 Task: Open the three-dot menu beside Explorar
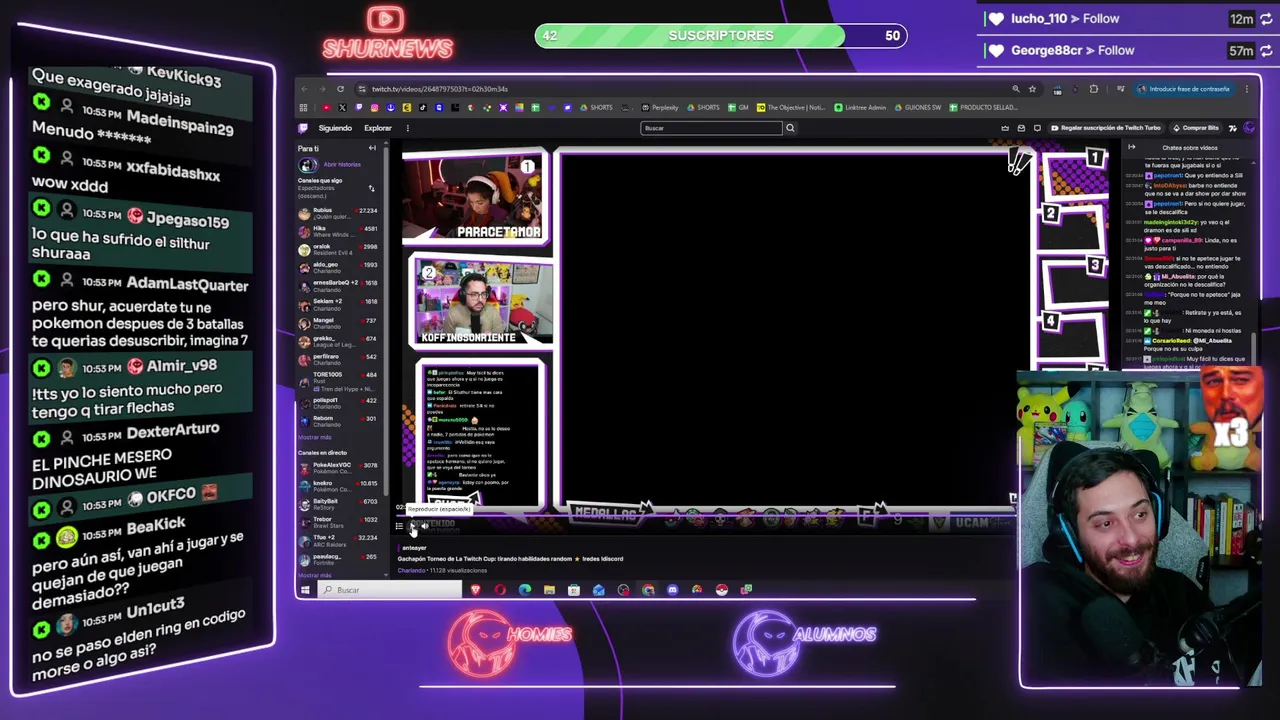[x=407, y=128]
